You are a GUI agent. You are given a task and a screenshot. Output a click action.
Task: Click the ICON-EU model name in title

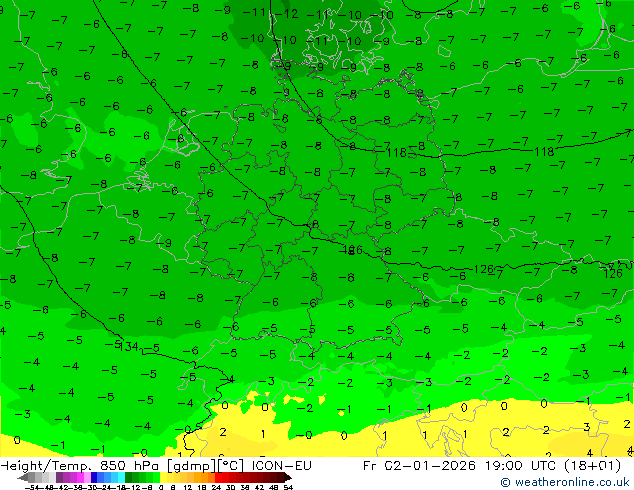pos(282,466)
